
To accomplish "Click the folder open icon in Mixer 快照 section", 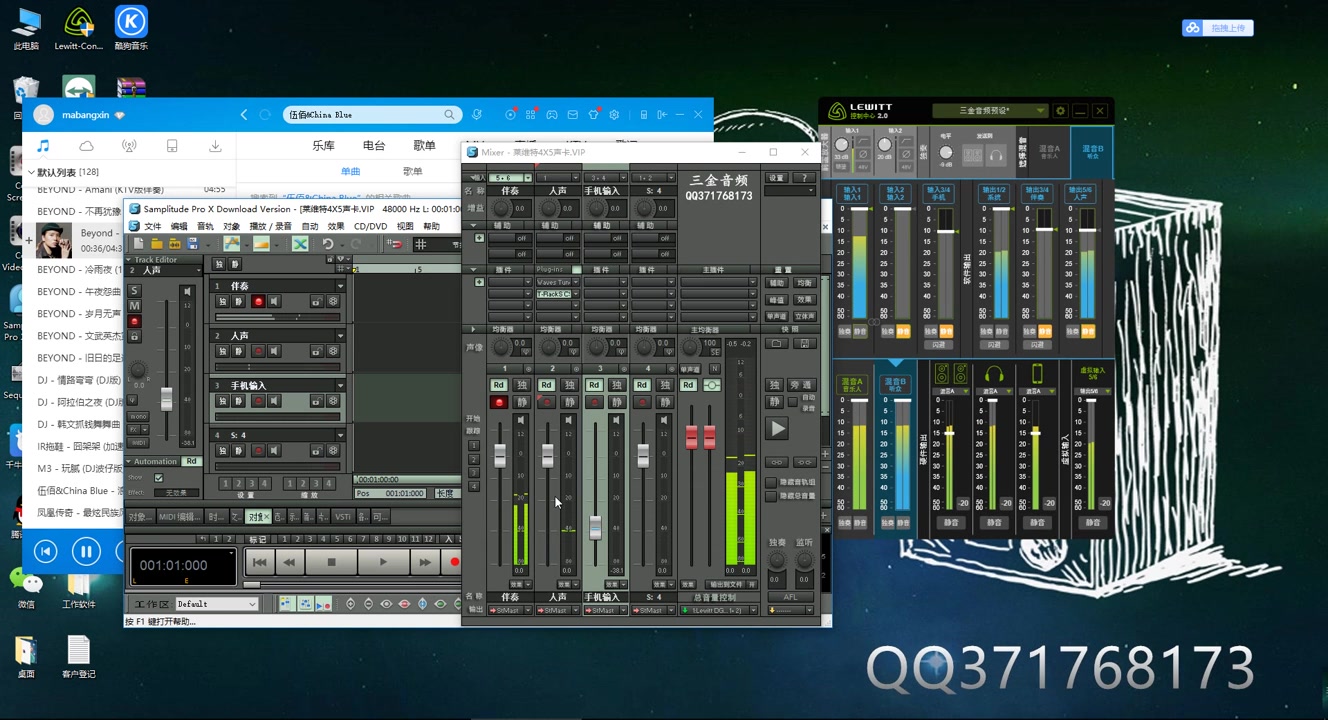I will point(776,343).
